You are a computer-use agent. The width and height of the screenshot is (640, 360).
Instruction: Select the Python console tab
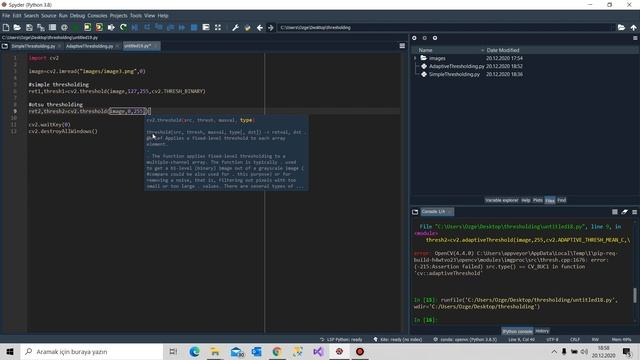pyautogui.click(x=517, y=331)
